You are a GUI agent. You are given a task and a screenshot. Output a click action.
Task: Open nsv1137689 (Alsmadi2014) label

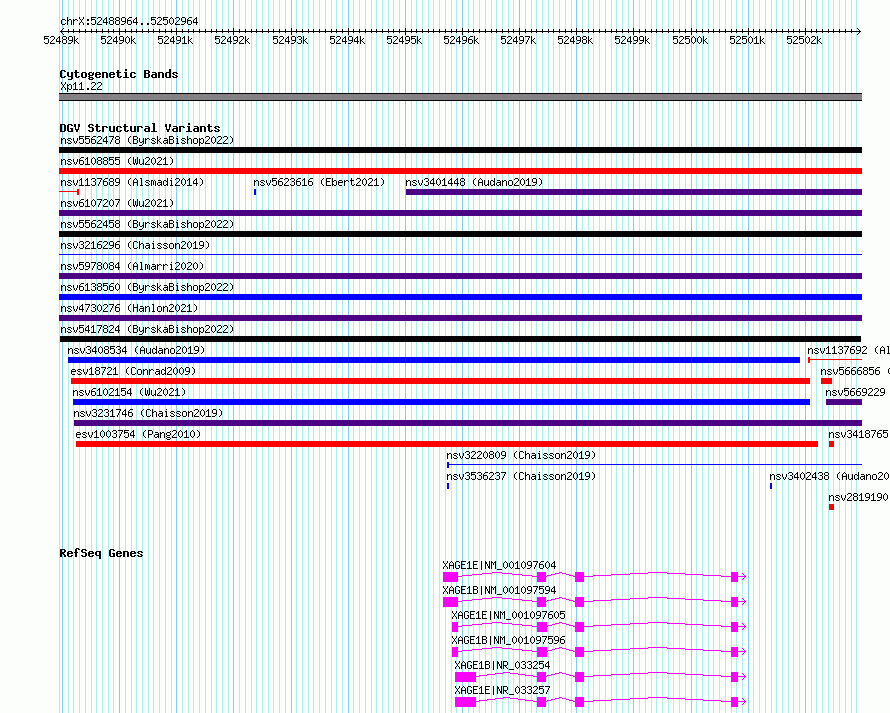click(x=132, y=182)
